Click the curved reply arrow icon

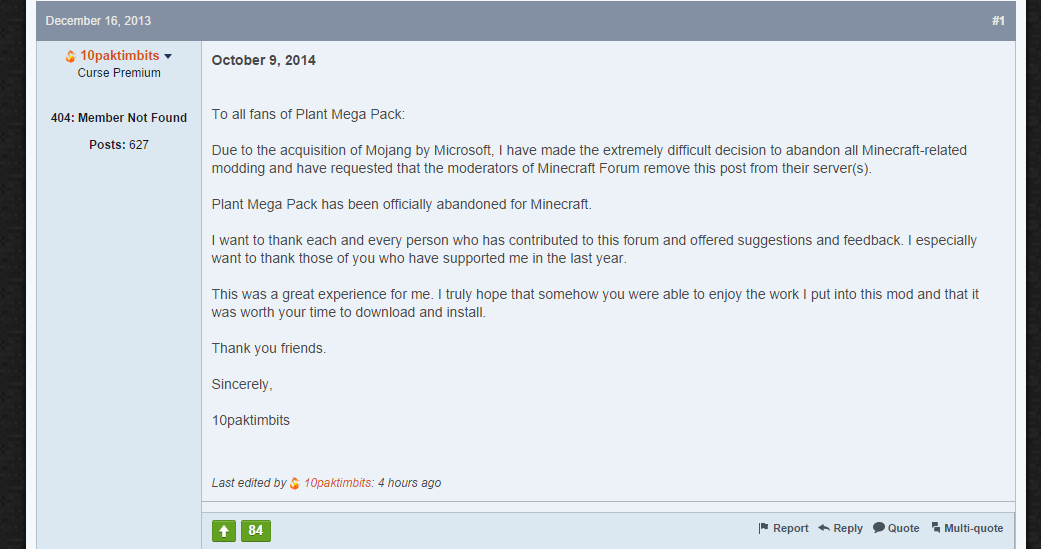824,528
